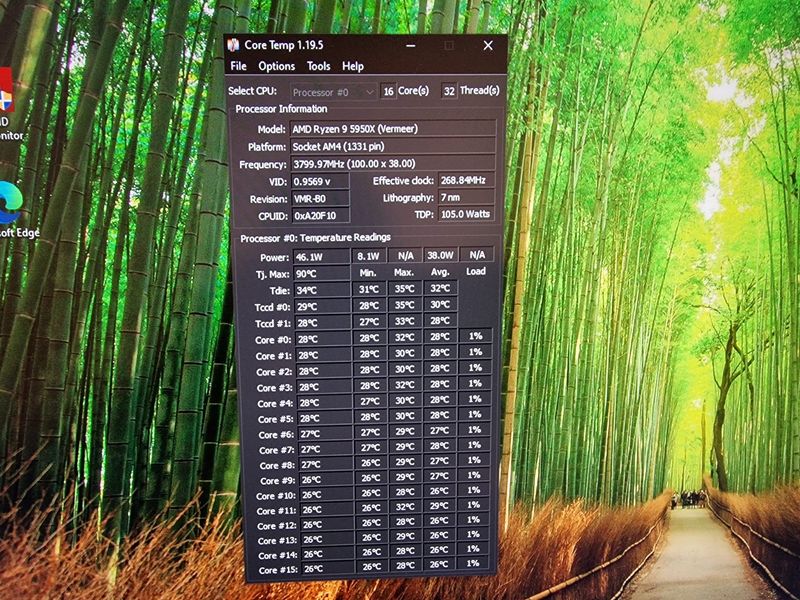This screenshot has height=600, width=800.
Task: Click the Core #13 min temperature cell
Action: click(x=371, y=537)
